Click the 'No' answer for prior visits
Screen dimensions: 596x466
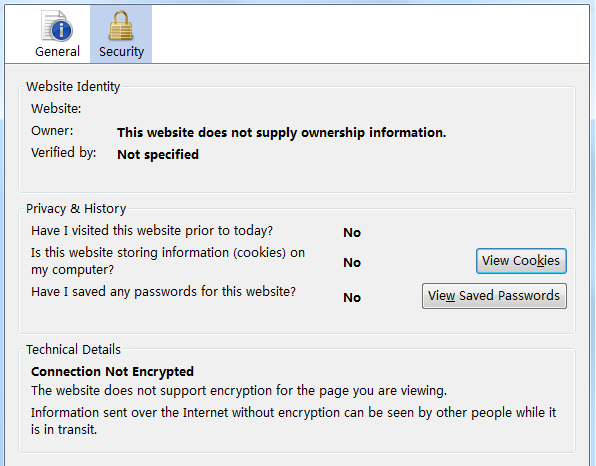[352, 233]
